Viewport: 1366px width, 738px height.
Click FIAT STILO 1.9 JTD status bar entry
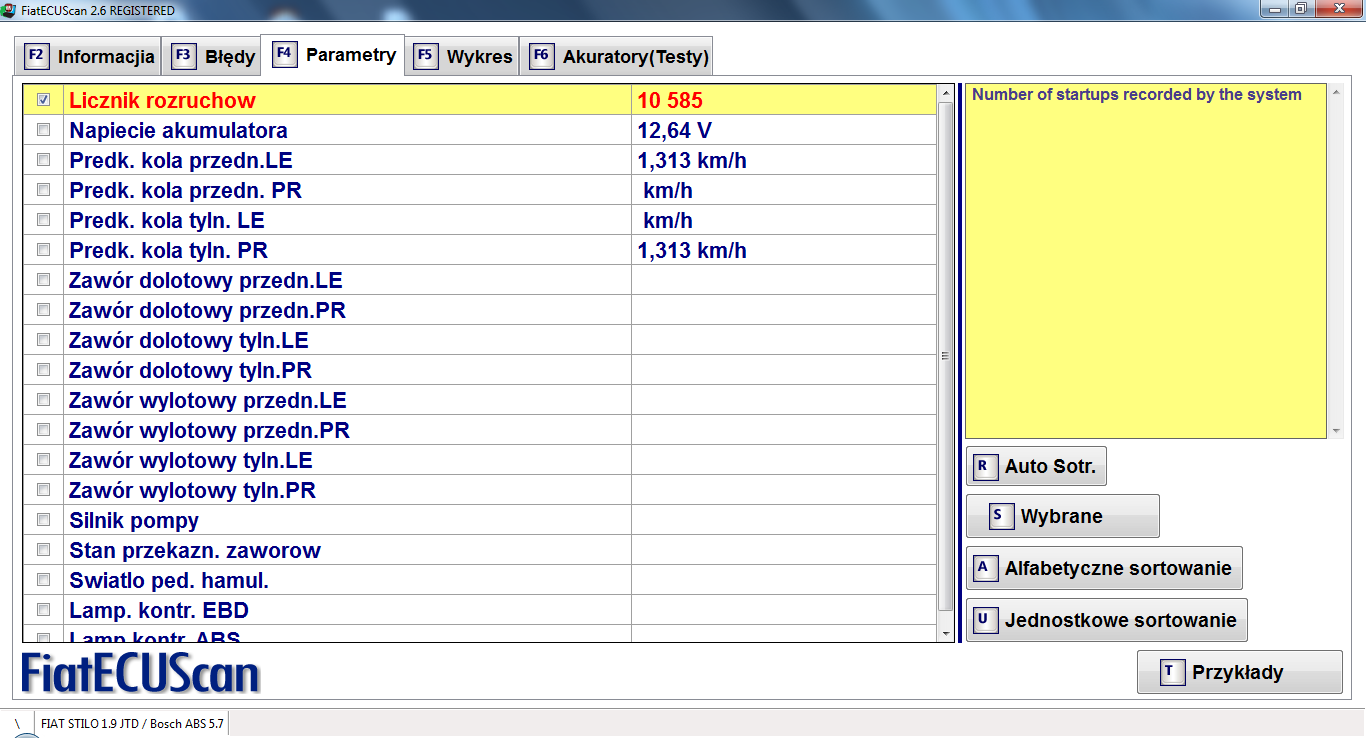(x=132, y=723)
